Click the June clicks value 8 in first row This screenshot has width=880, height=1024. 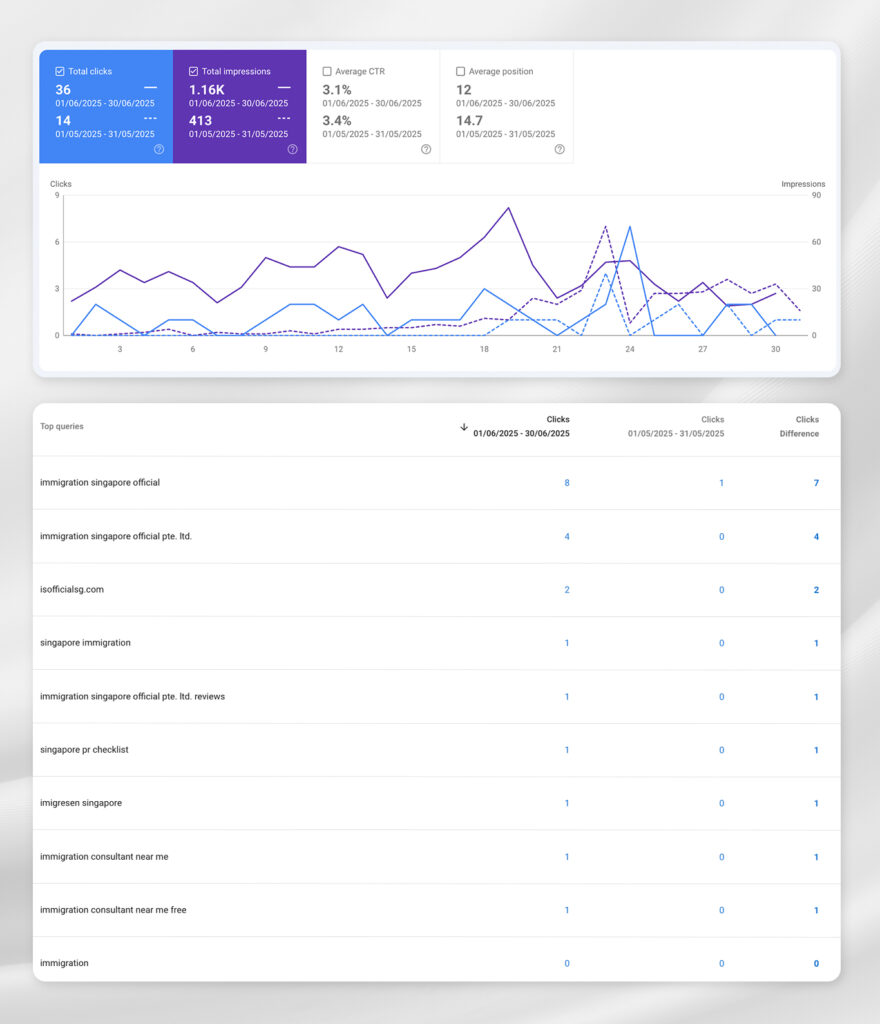click(x=567, y=483)
